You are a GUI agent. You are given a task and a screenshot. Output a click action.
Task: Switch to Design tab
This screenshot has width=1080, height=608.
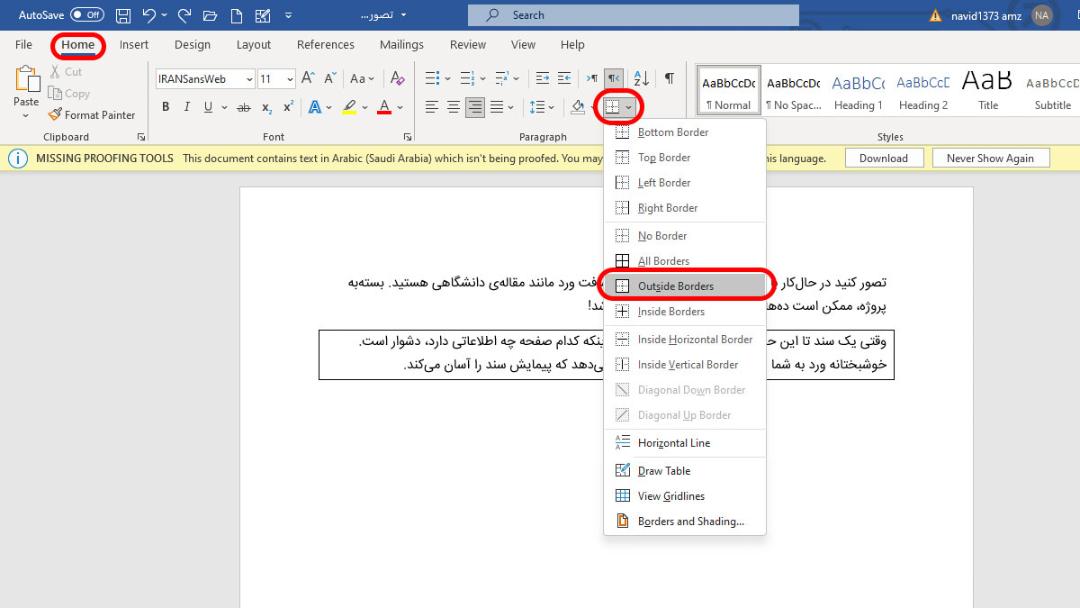(192, 45)
